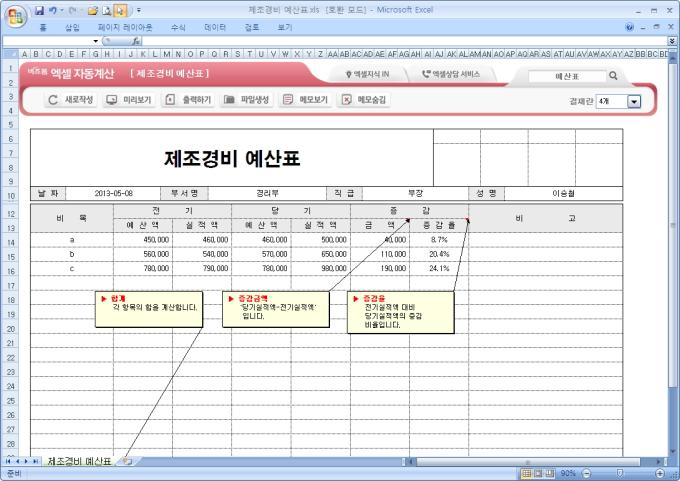Jump to first sheet with navigation arrow
The image size is (680, 481).
(x=8, y=461)
